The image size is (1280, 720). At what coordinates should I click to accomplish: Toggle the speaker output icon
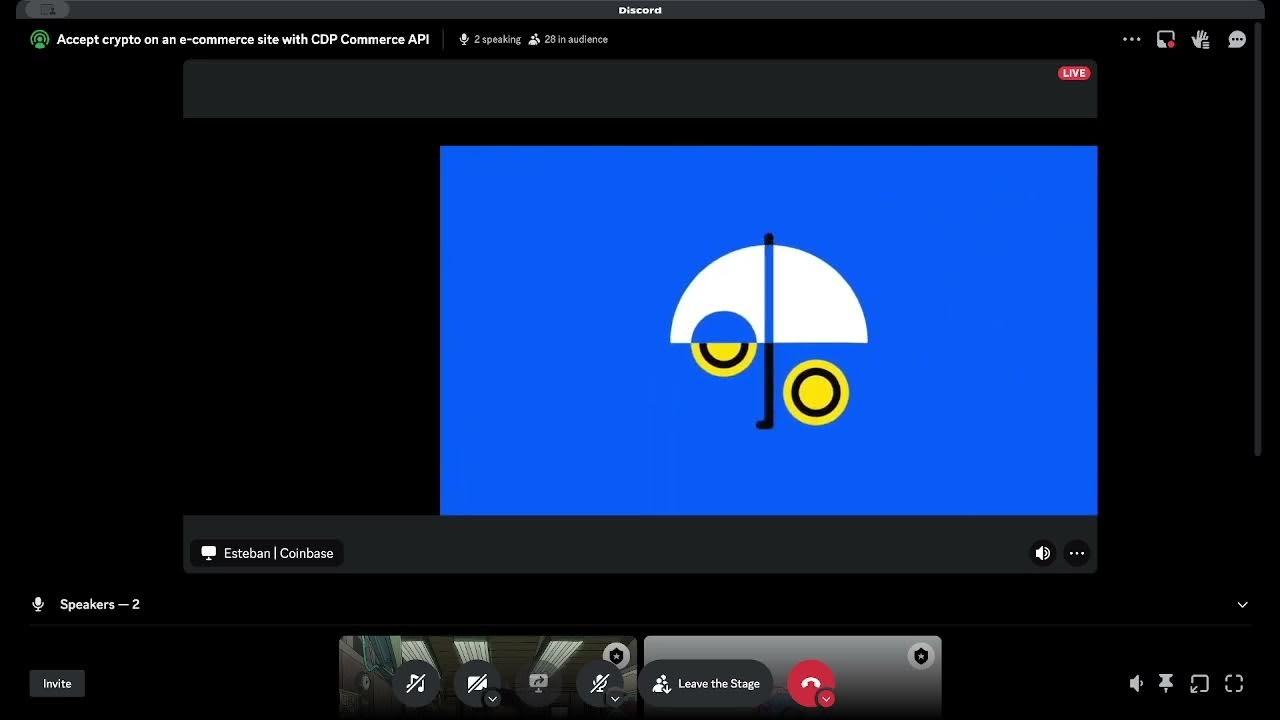(x=1136, y=683)
